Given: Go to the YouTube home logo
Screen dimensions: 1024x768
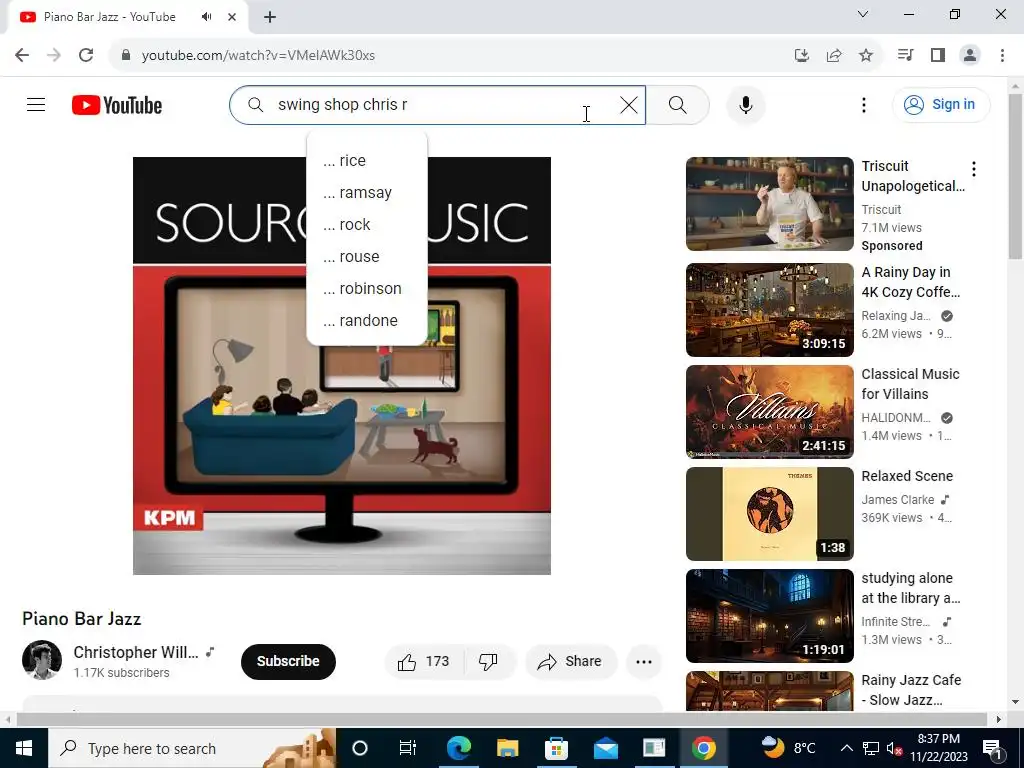Looking at the screenshot, I should [x=117, y=105].
